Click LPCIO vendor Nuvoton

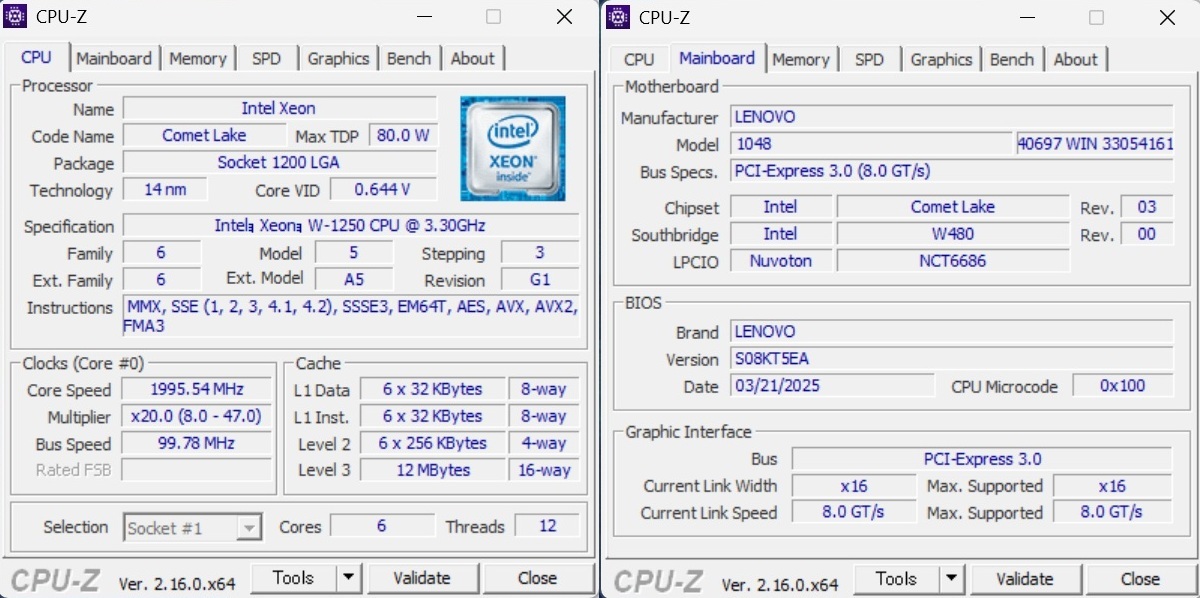[x=781, y=260]
